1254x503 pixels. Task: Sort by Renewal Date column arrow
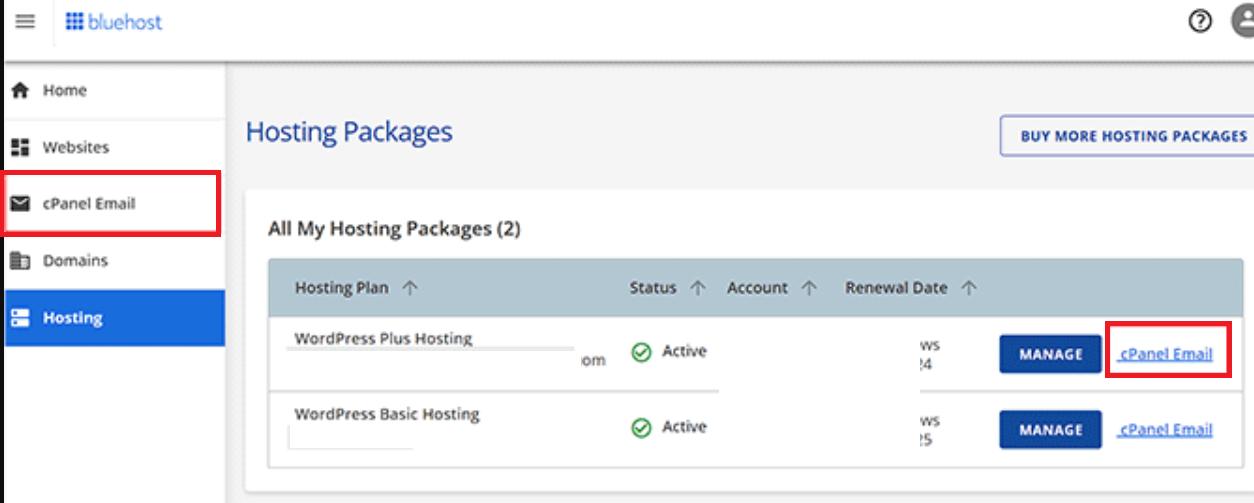(x=968, y=288)
